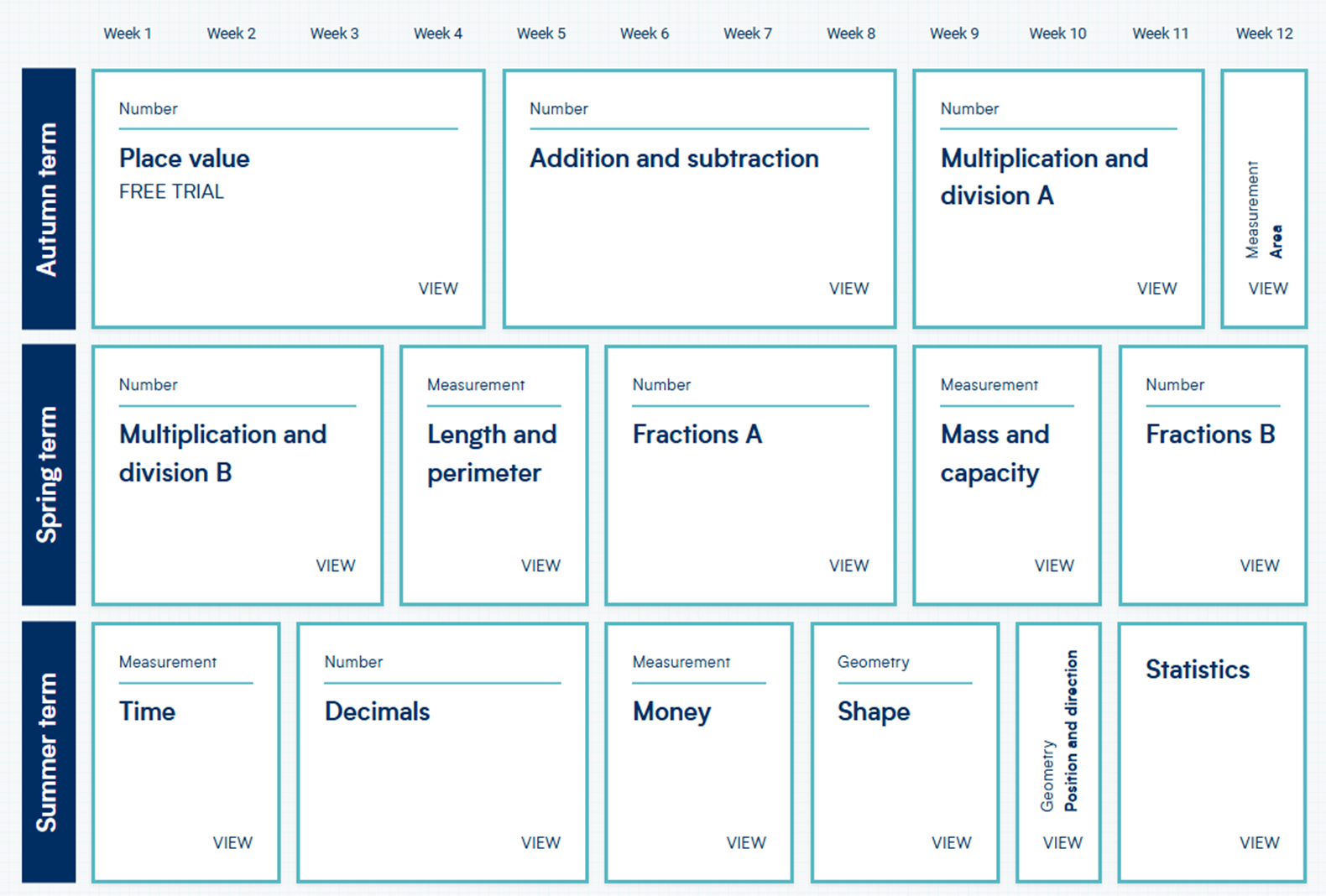Open VIEW for Length and perimeter
Image resolution: width=1326 pixels, height=896 pixels.
coord(540,565)
